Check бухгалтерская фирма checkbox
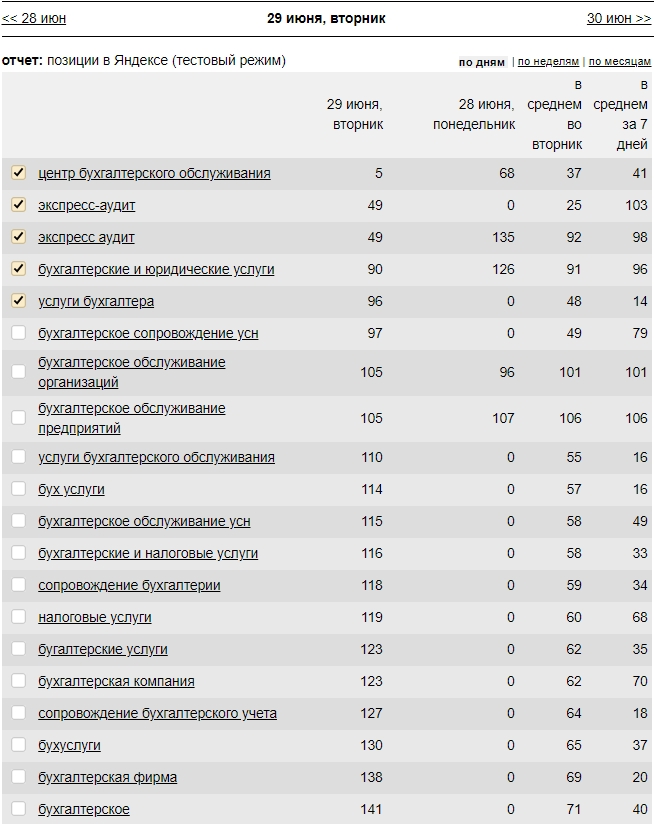 18,777
